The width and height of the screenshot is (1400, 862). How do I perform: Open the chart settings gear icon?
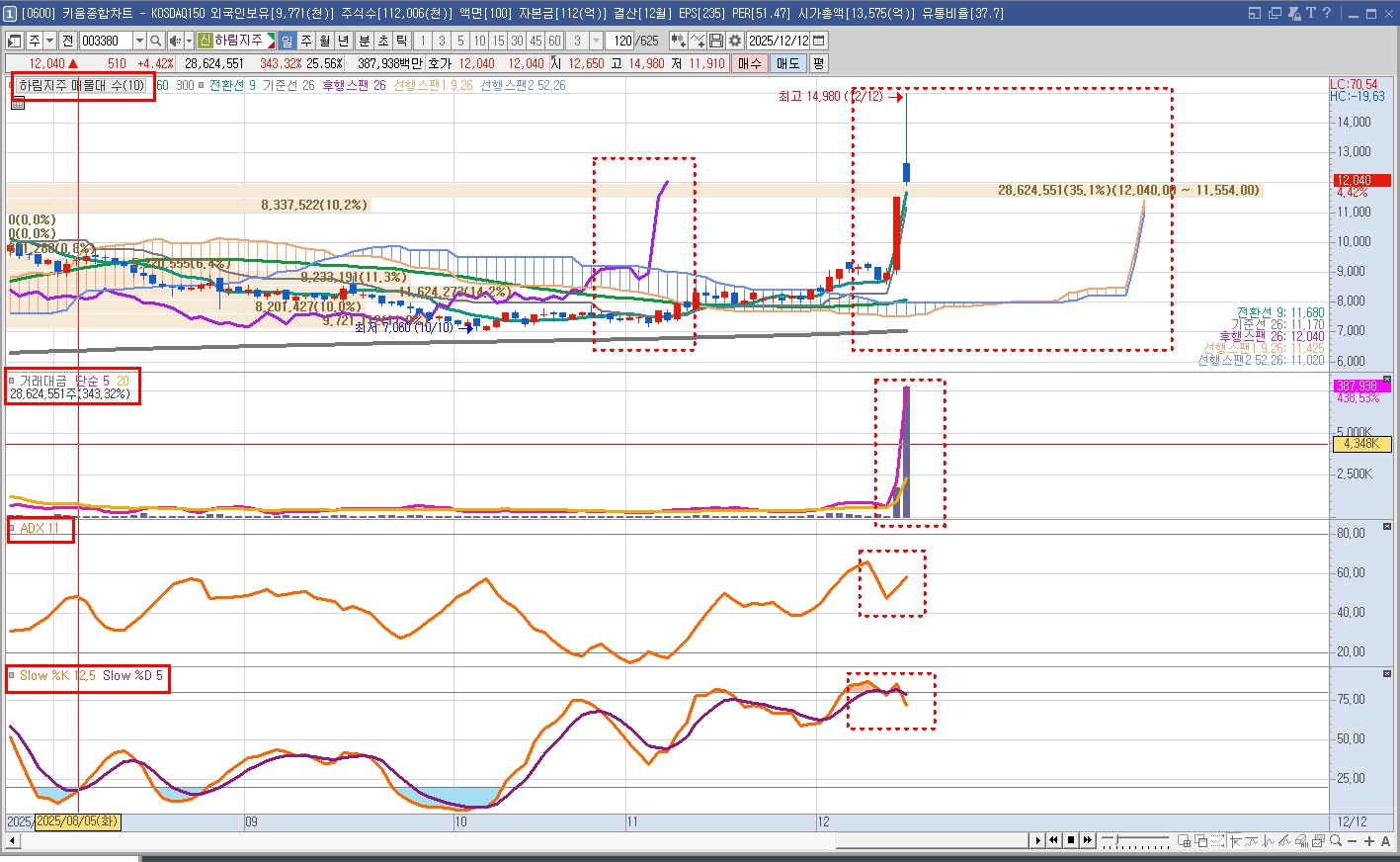pyautogui.click(x=735, y=41)
